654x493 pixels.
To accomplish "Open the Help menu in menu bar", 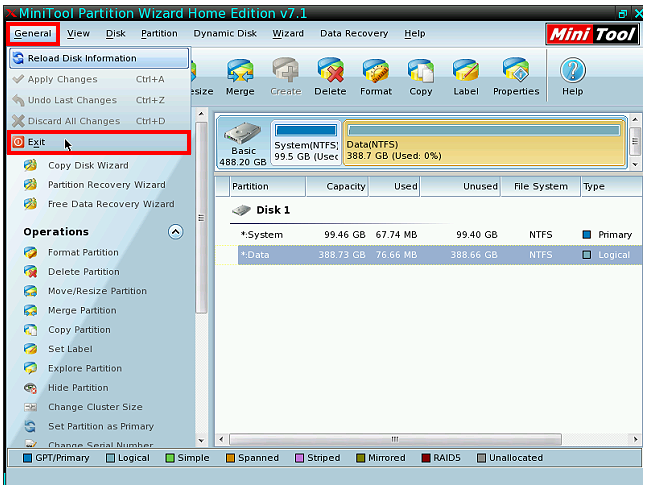I will pyautogui.click(x=415, y=33).
